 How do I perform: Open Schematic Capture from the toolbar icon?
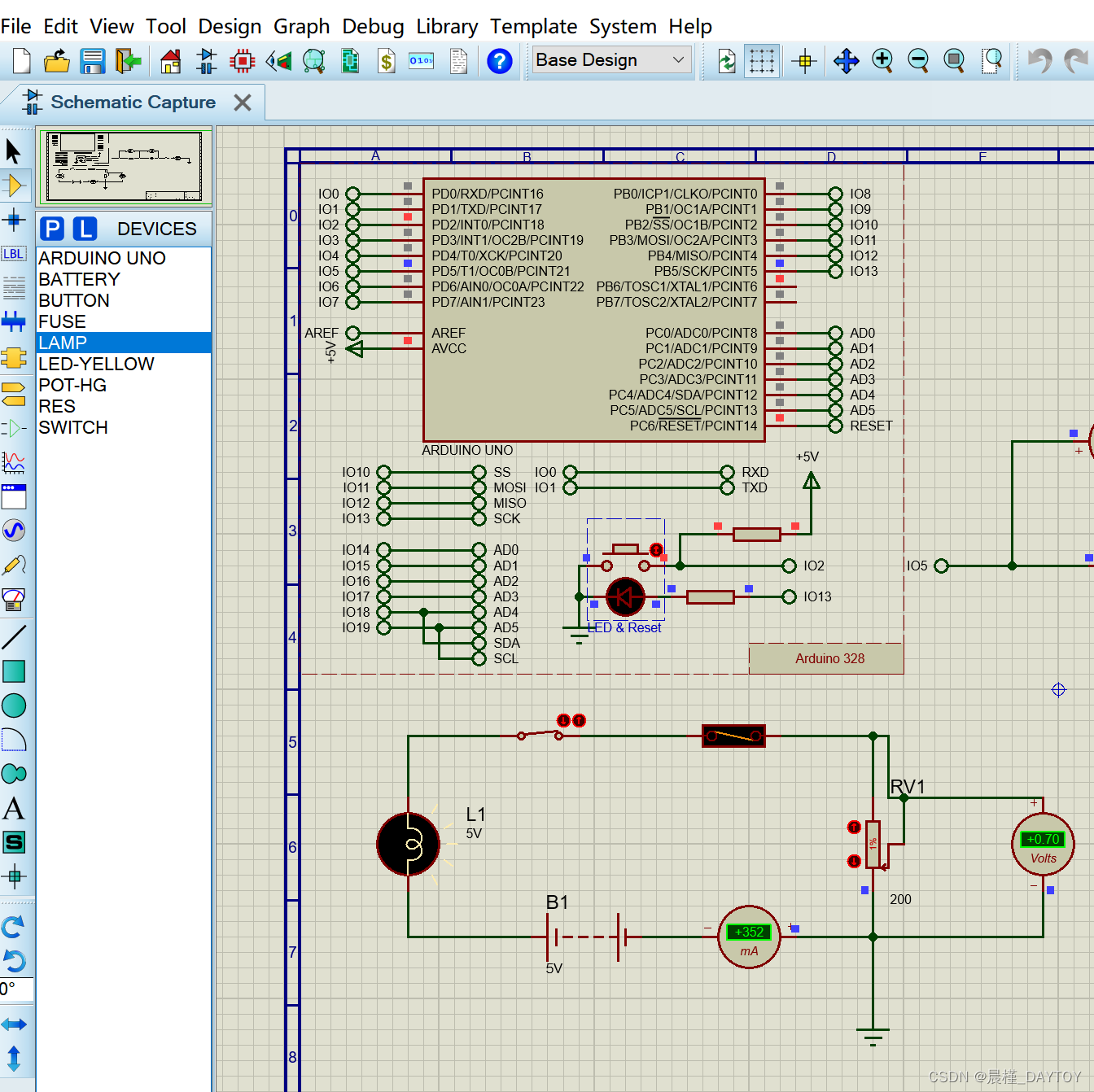(207, 61)
